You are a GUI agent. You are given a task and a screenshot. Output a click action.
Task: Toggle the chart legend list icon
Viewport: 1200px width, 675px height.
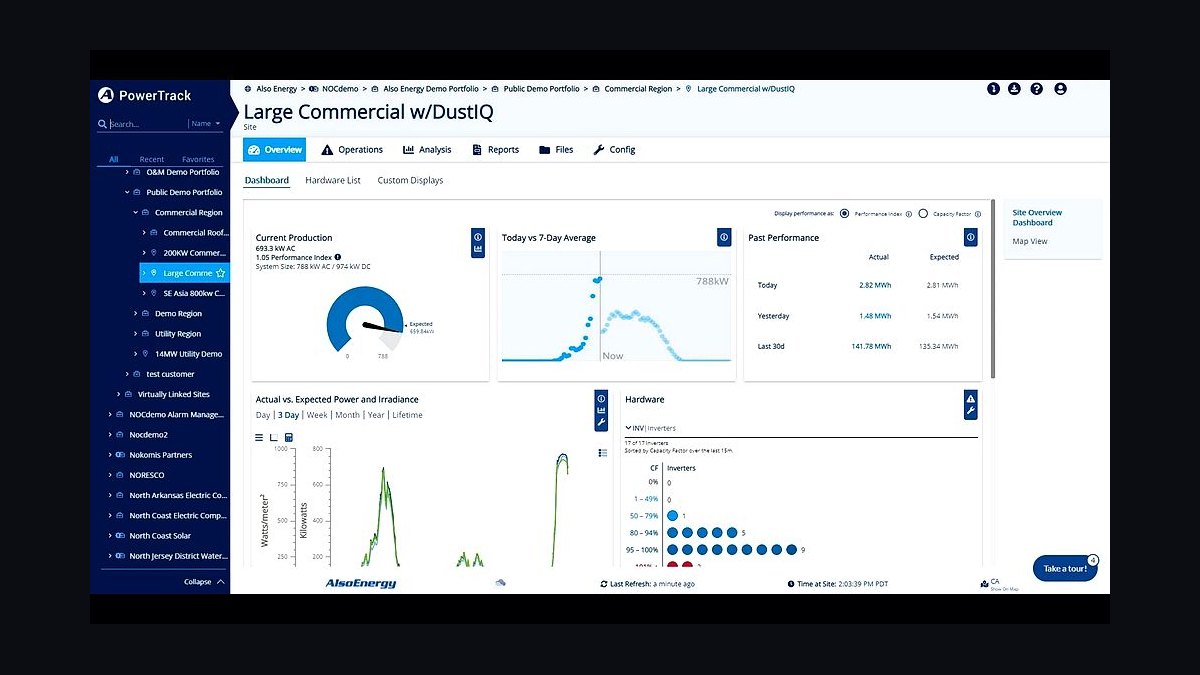tap(603, 453)
